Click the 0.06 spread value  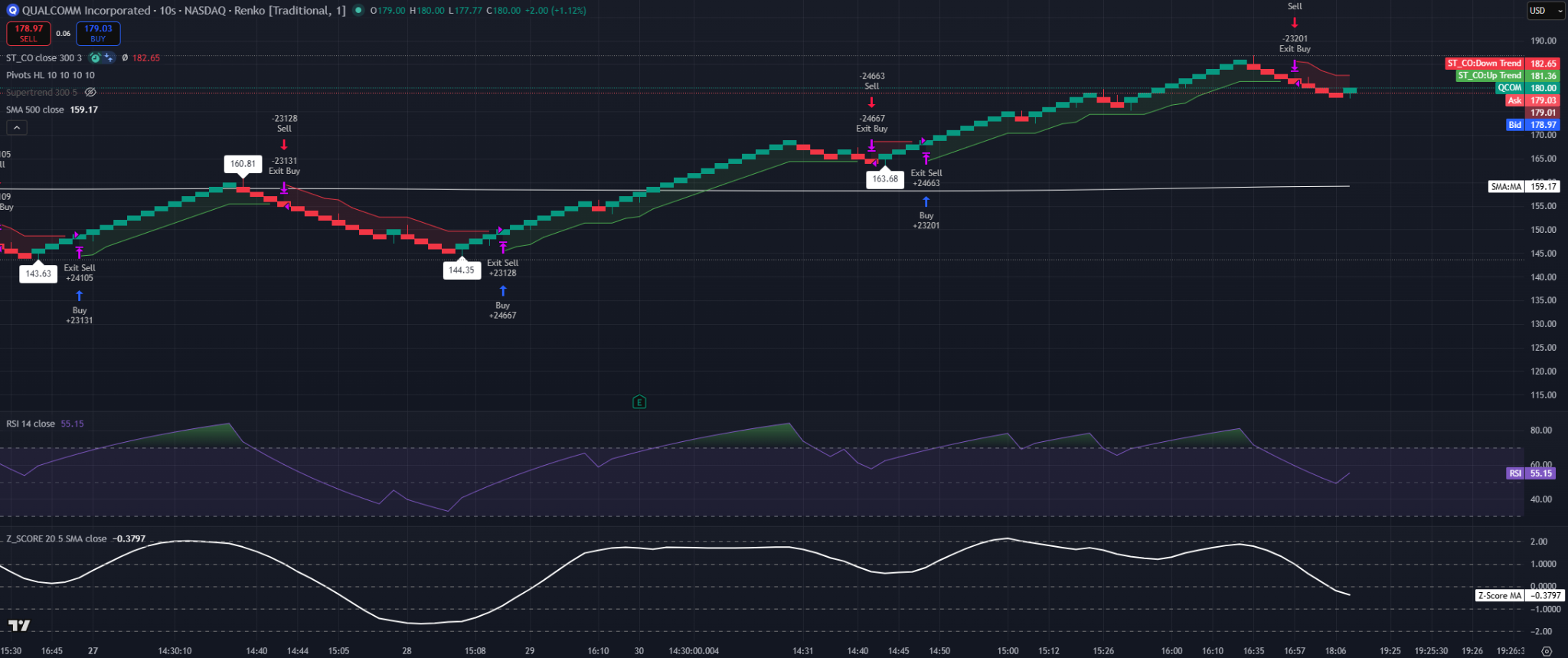click(x=64, y=34)
